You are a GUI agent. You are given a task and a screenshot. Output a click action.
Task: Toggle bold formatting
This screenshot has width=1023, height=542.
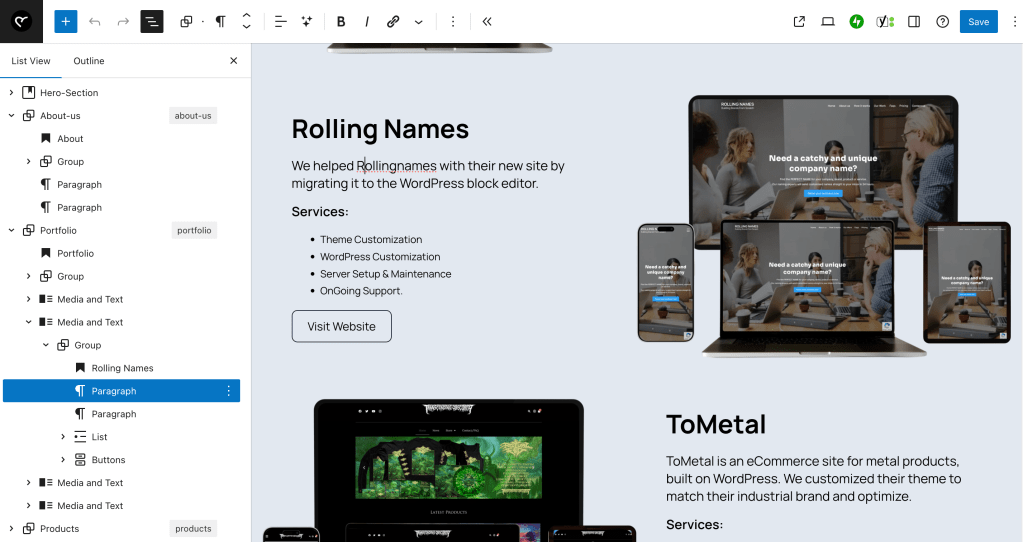341,22
